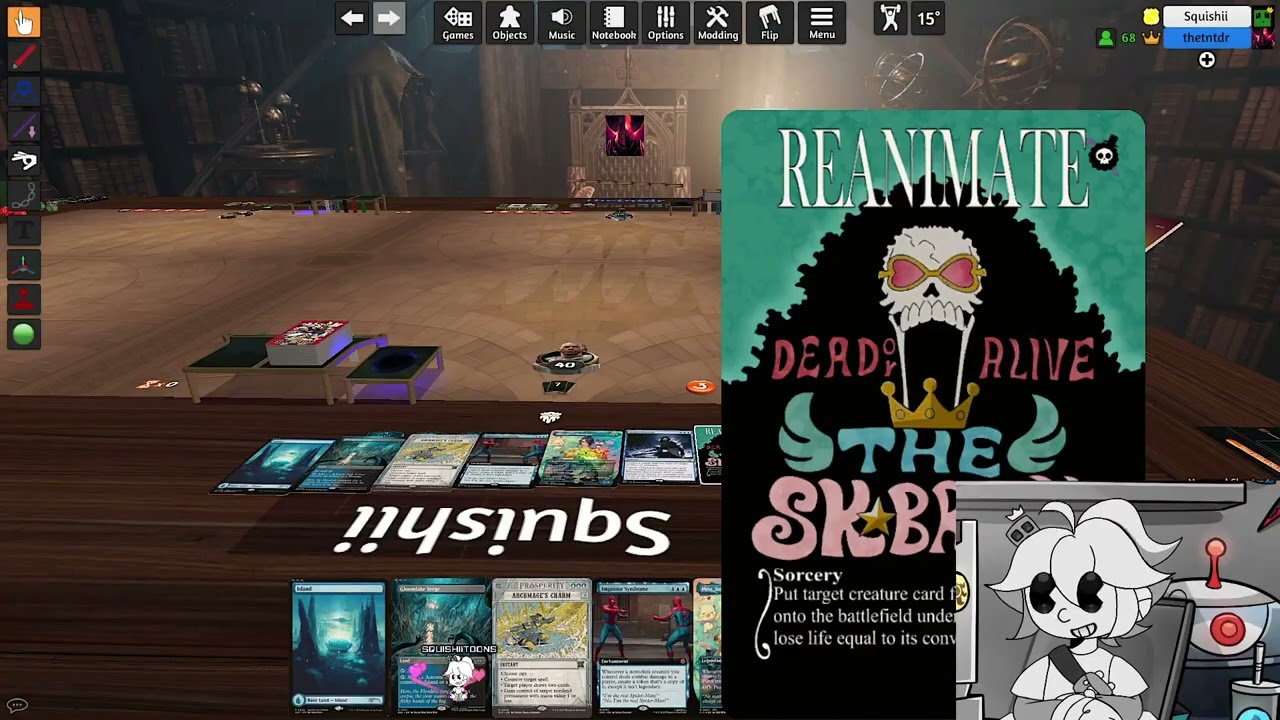The width and height of the screenshot is (1280, 720).
Task: Open the Options menu
Action: (x=665, y=23)
